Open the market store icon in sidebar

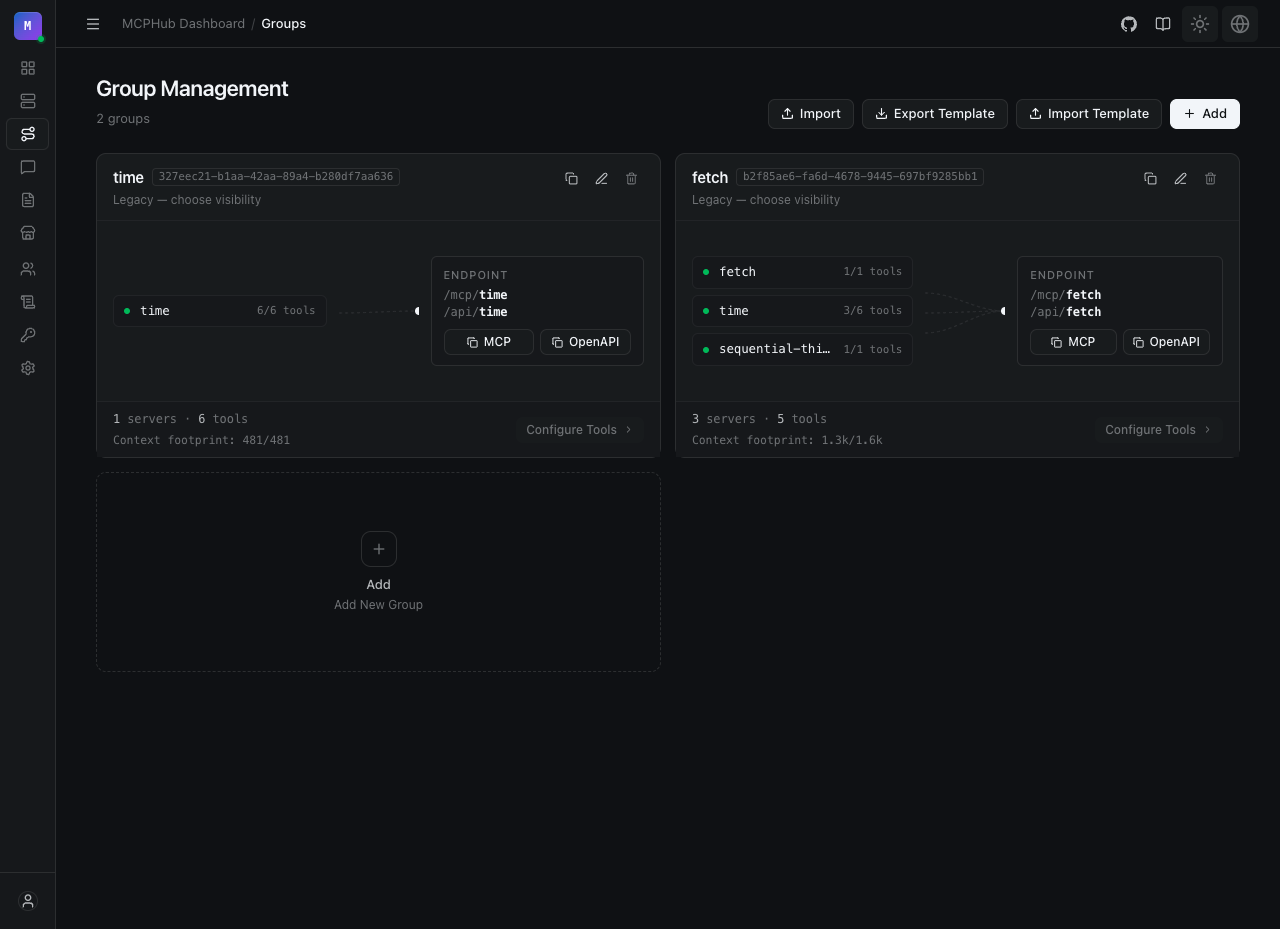point(28,233)
